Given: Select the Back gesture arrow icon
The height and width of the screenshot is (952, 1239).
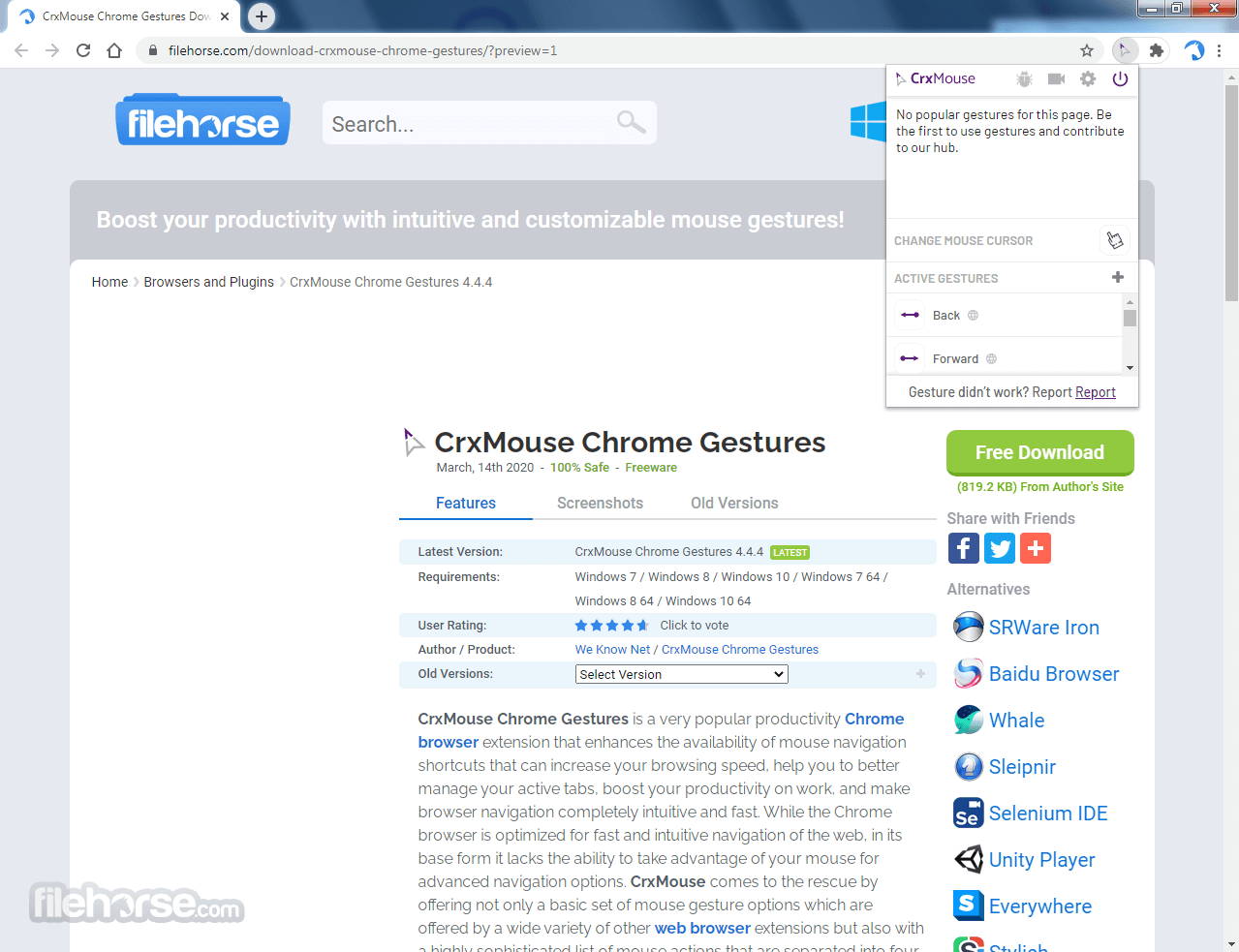Looking at the screenshot, I should click(x=910, y=315).
